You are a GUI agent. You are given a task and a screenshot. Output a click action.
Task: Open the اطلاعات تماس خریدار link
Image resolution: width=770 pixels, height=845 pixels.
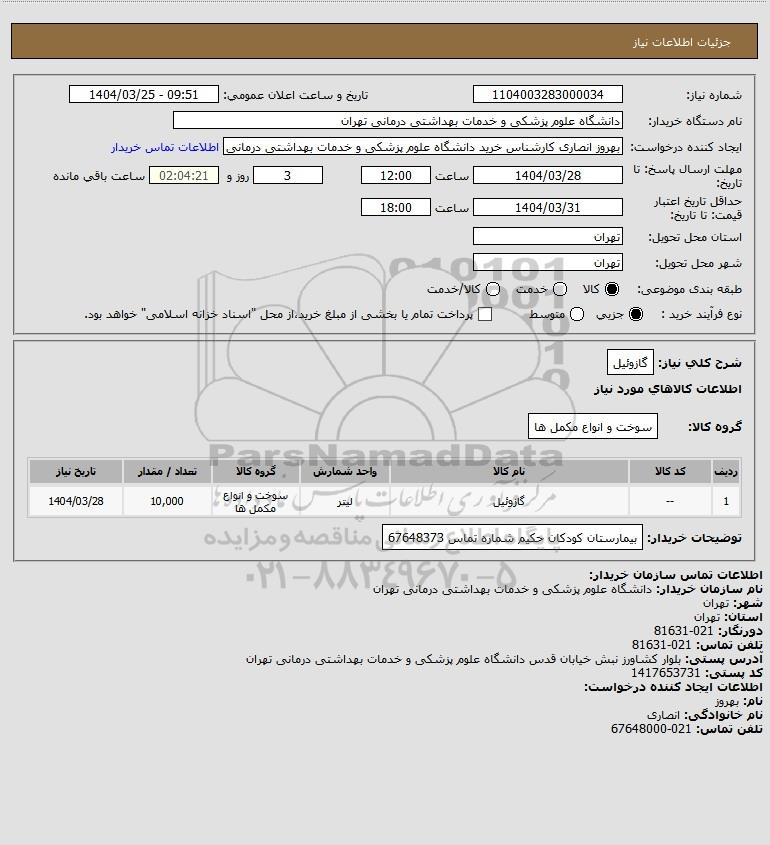(x=165, y=147)
